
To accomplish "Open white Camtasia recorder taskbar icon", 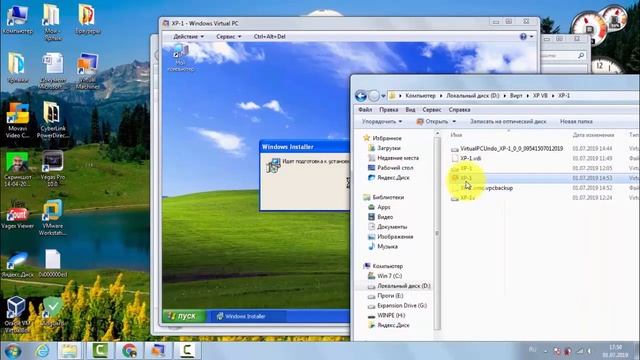I will 187,351.
